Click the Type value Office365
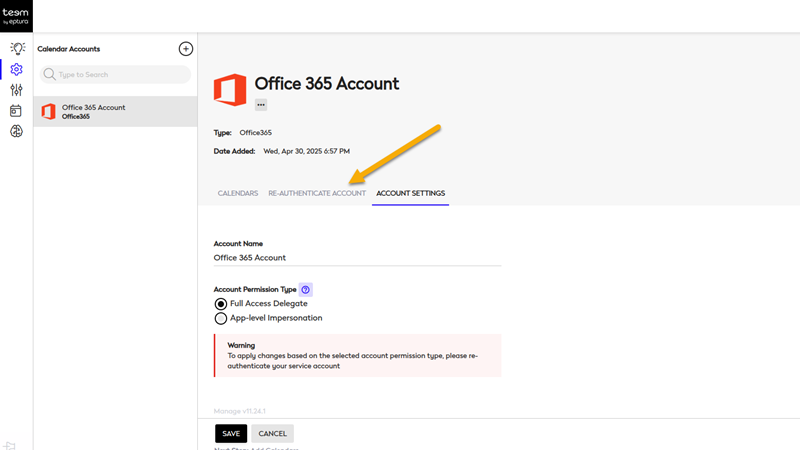The width and height of the screenshot is (800, 450). pos(256,133)
